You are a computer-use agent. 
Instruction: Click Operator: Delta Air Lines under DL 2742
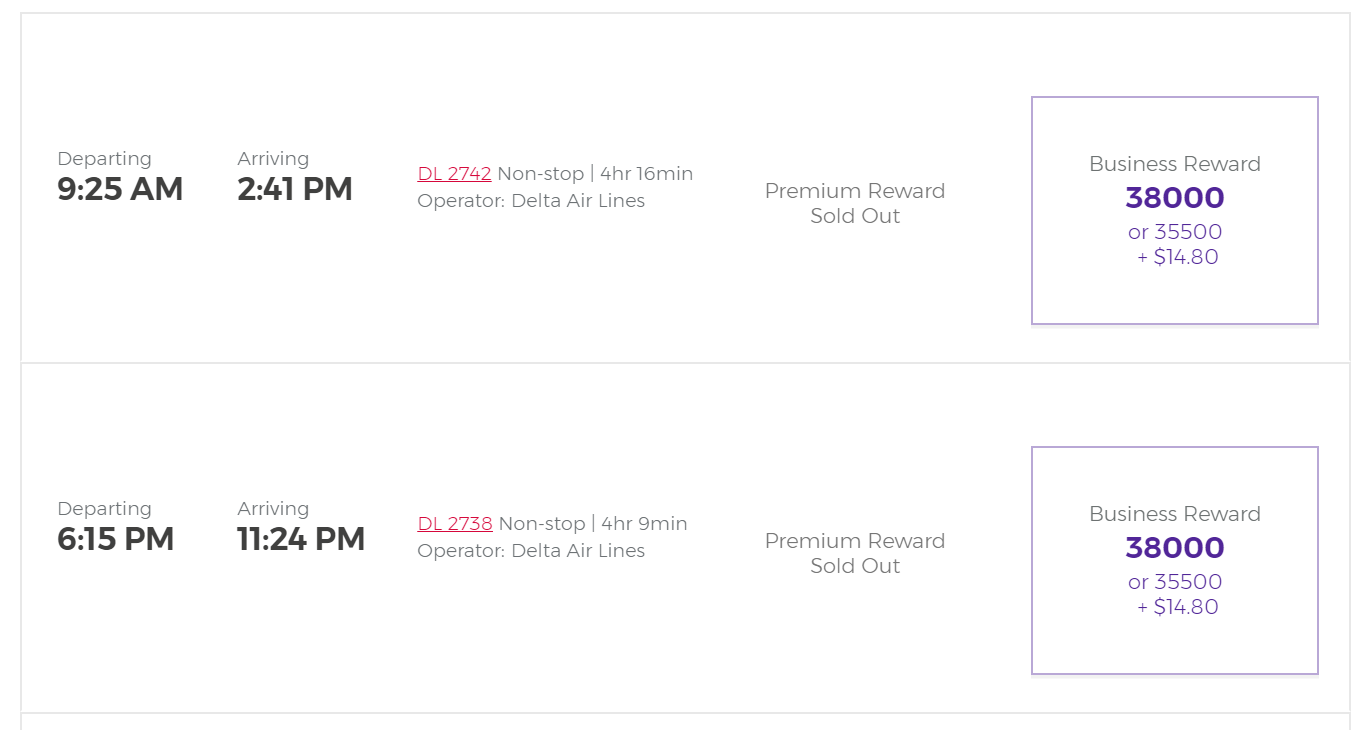531,201
